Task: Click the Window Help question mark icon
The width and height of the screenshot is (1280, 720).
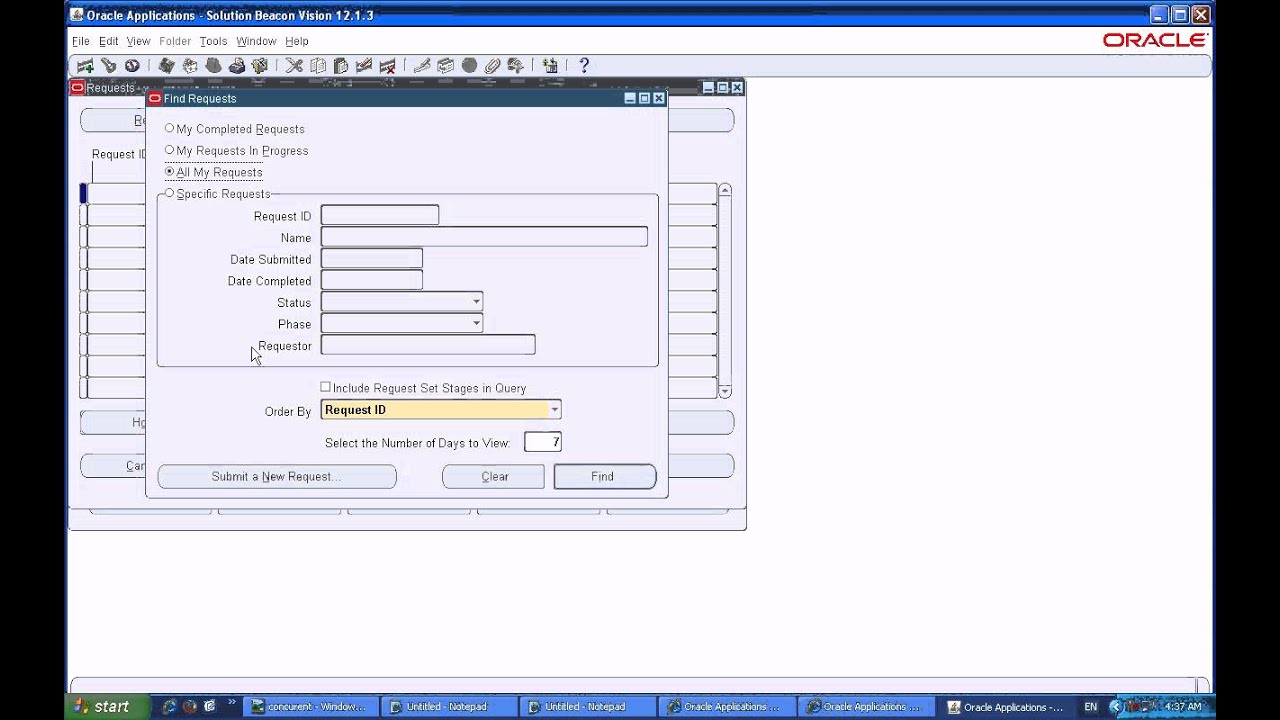Action: [584, 66]
